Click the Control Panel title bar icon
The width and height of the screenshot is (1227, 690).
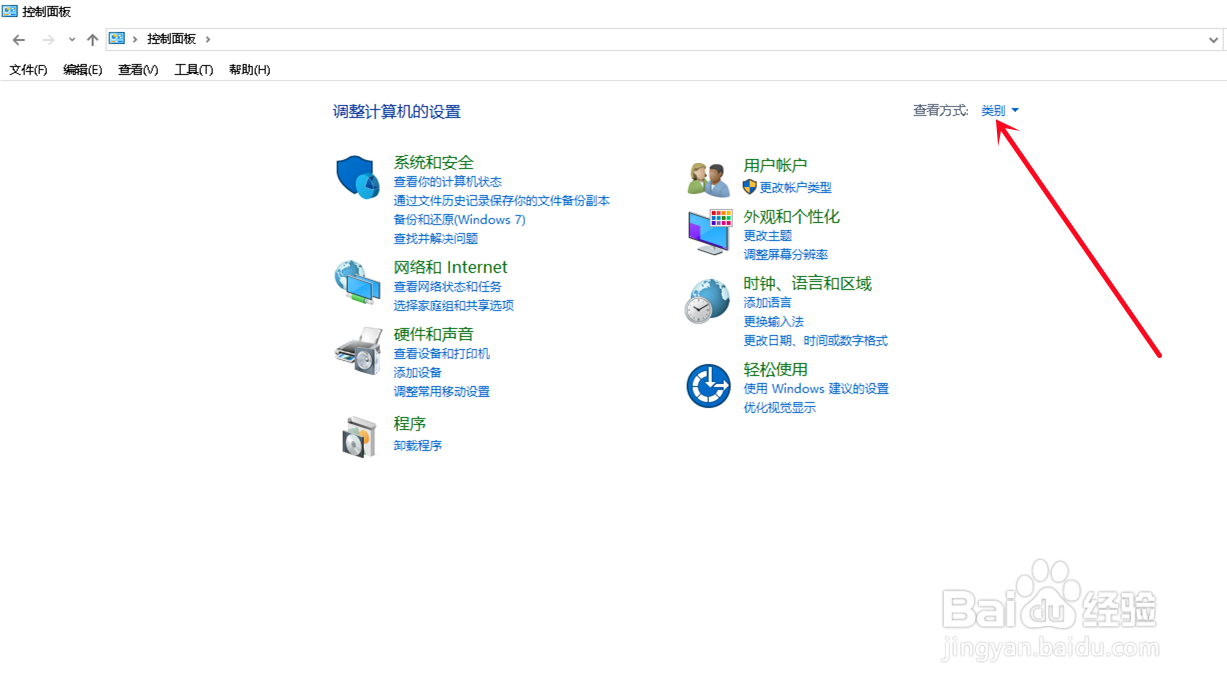click(9, 11)
